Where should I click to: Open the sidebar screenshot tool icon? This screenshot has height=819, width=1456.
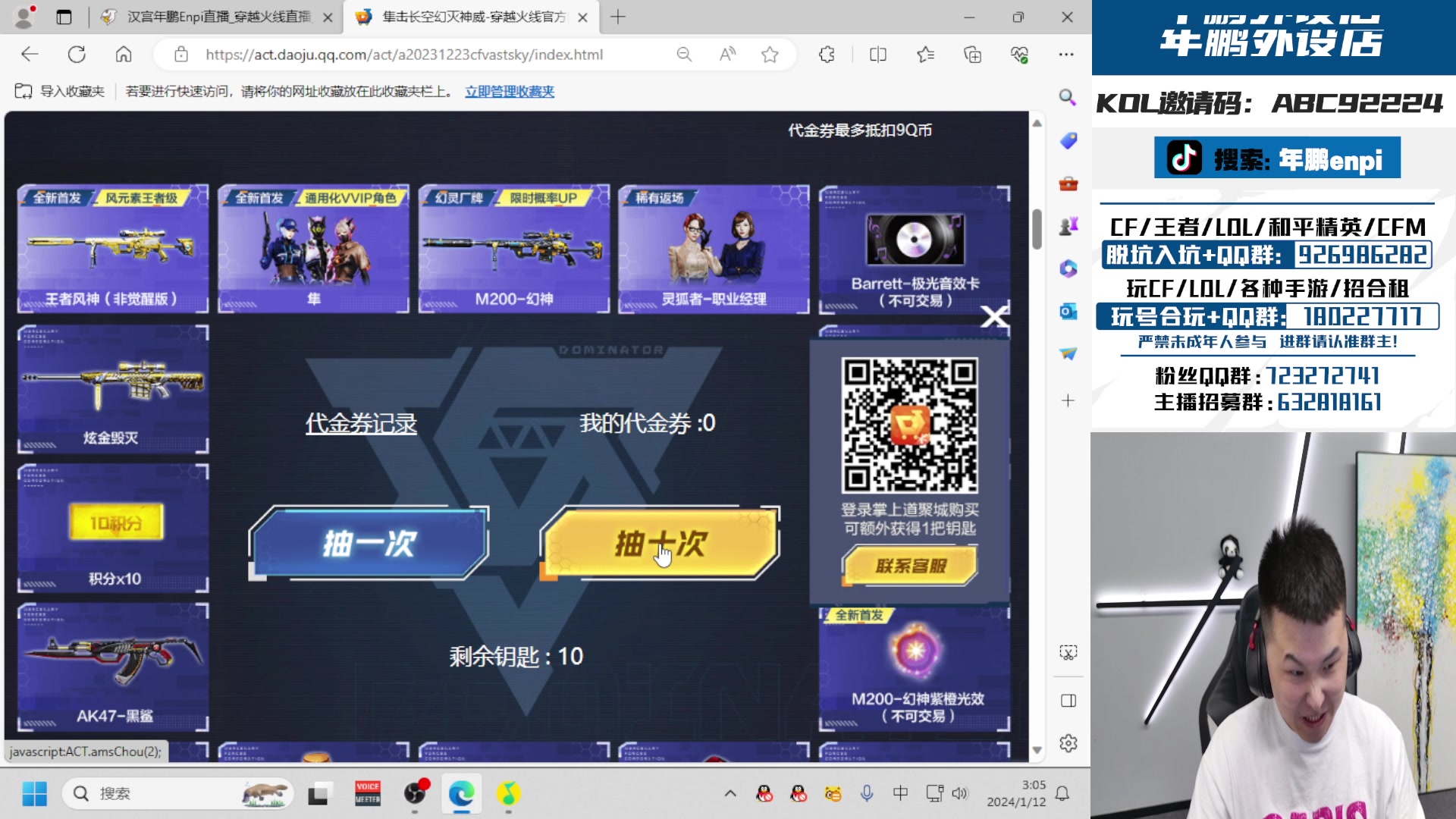[1068, 653]
